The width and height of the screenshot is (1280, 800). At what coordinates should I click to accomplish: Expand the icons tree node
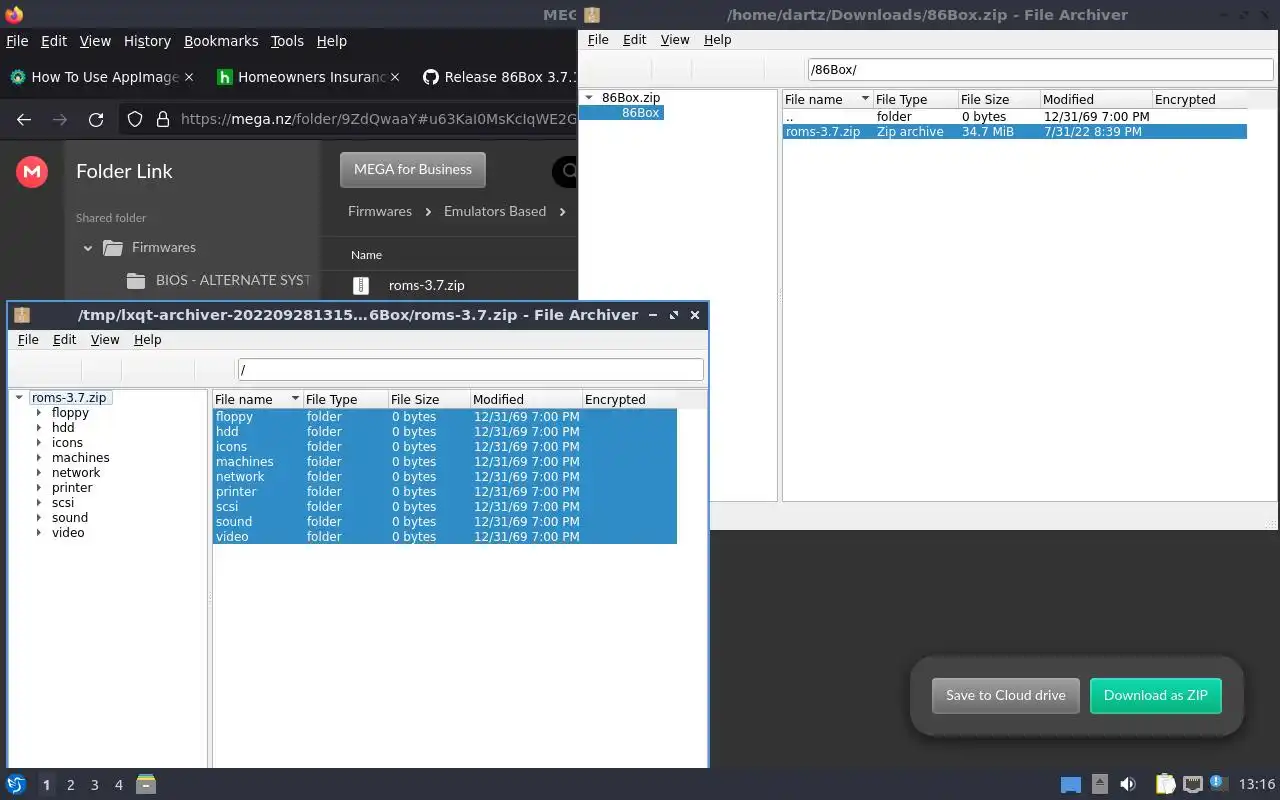[39, 443]
